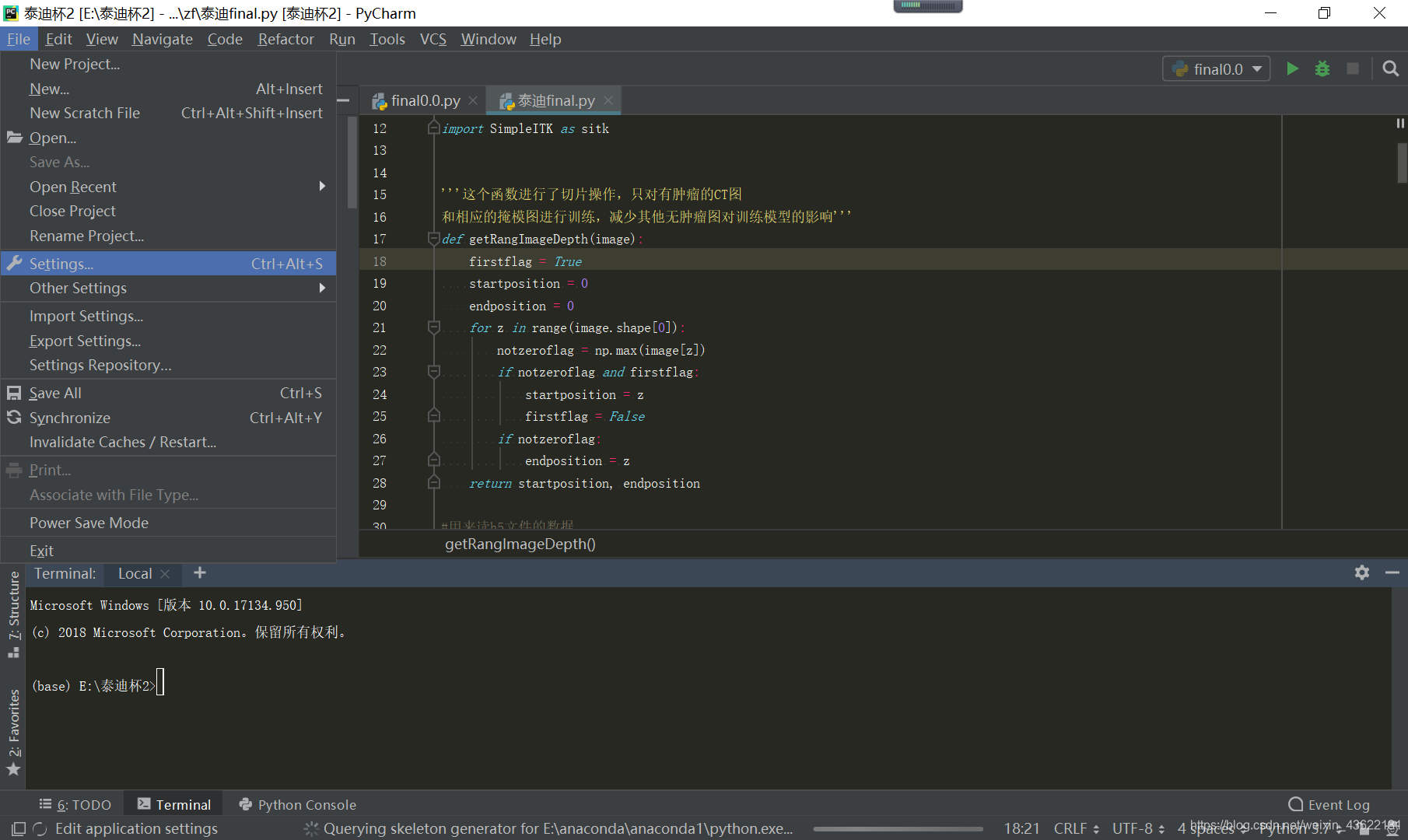1408x840 pixels.
Task: Click cursor position 18:21 in status bar
Action: coord(1021,829)
